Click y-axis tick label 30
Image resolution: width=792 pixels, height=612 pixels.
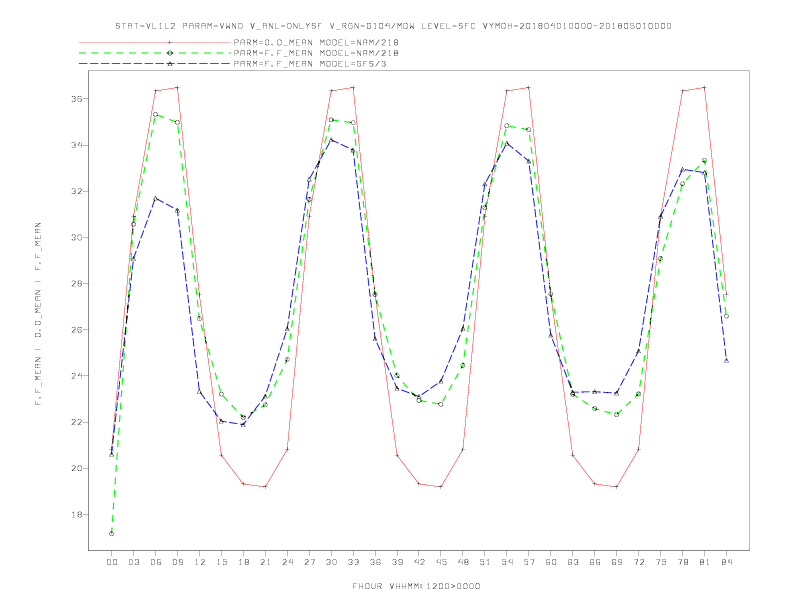coord(76,237)
